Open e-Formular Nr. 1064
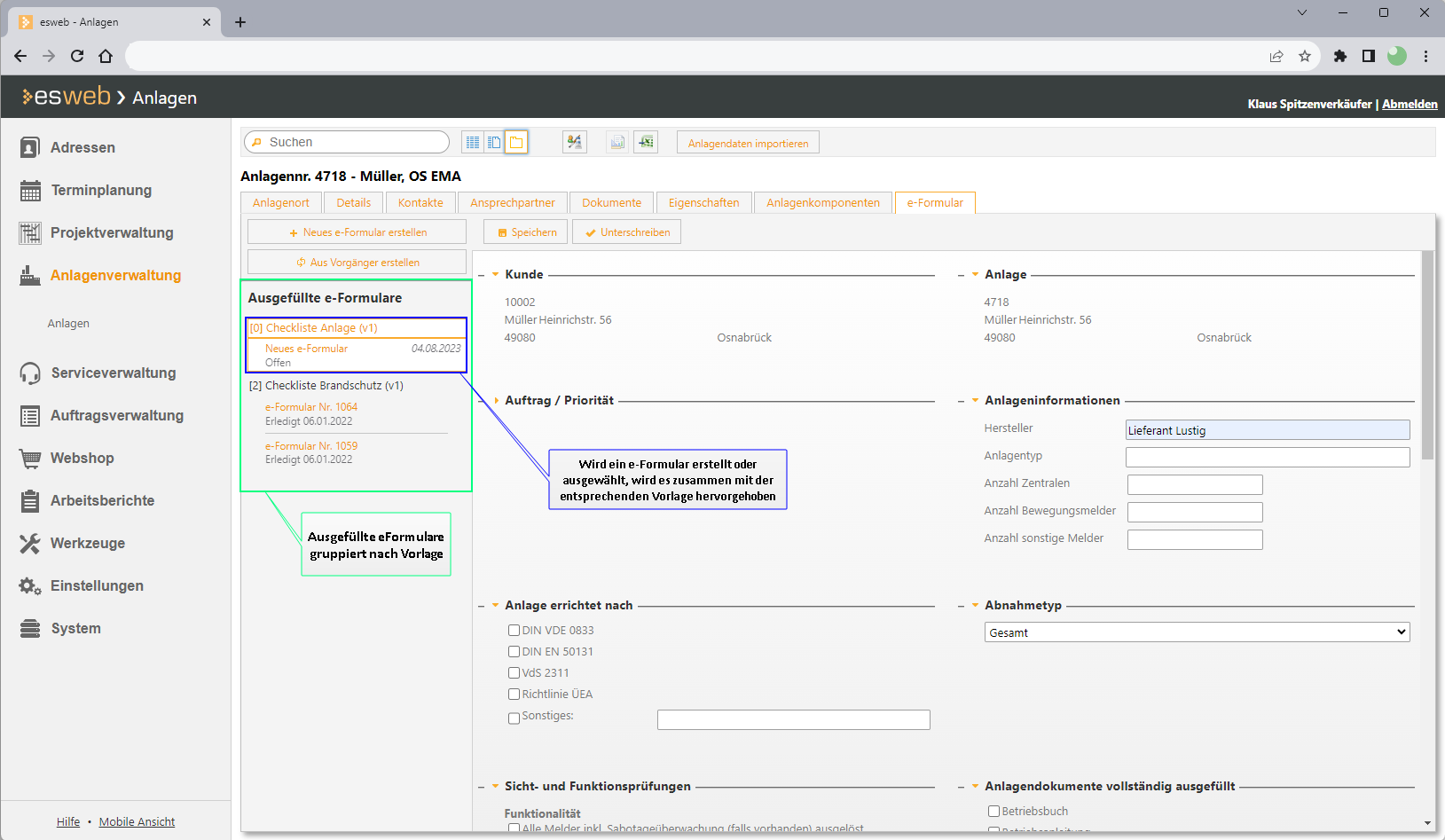1445x840 pixels. click(x=311, y=407)
